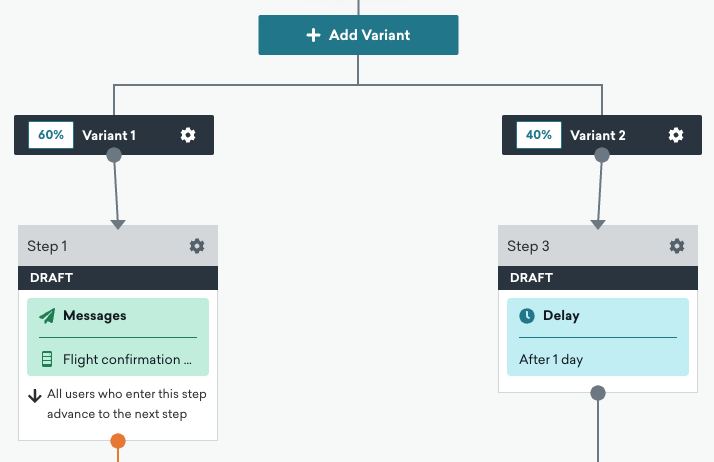Click the paper plane Messages icon
Image resolution: width=714 pixels, height=462 pixels.
coord(47,315)
